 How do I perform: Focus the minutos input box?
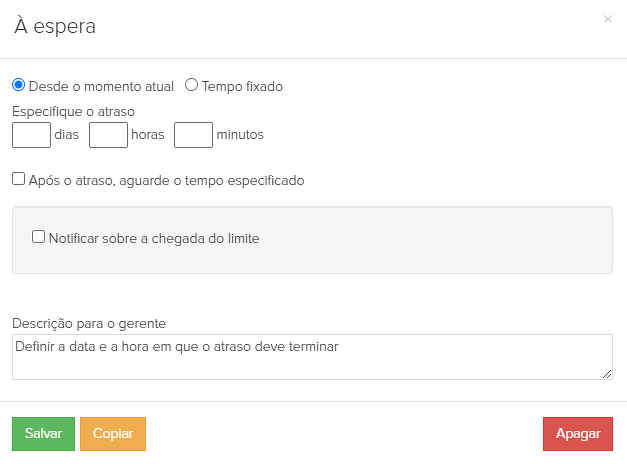point(193,134)
